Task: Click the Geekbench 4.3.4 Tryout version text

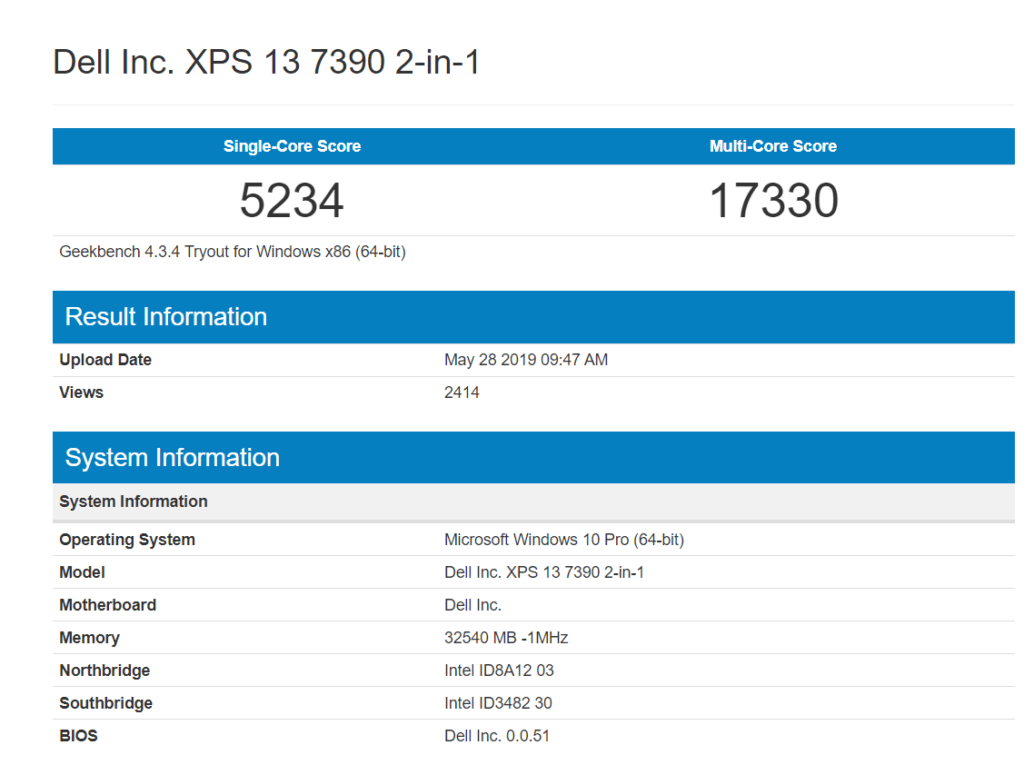Action: 232,252
